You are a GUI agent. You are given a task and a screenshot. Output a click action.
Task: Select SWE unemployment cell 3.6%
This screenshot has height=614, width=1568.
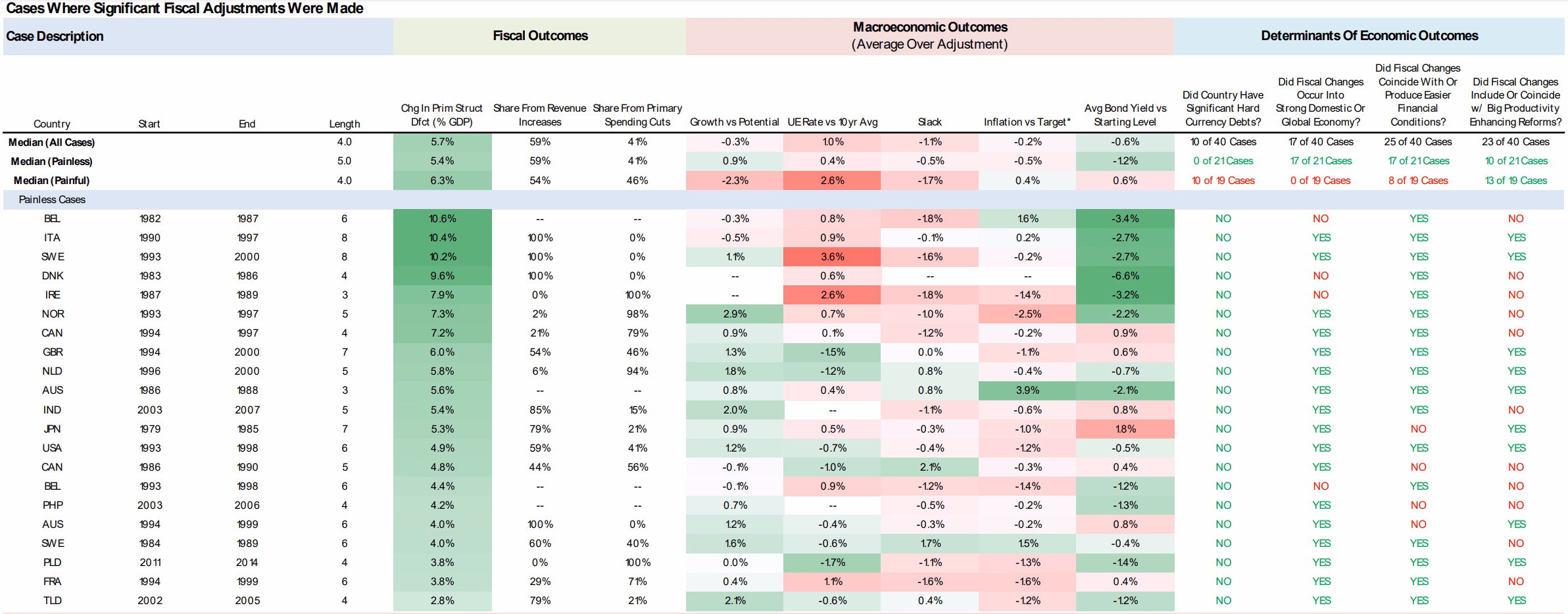[x=832, y=256]
